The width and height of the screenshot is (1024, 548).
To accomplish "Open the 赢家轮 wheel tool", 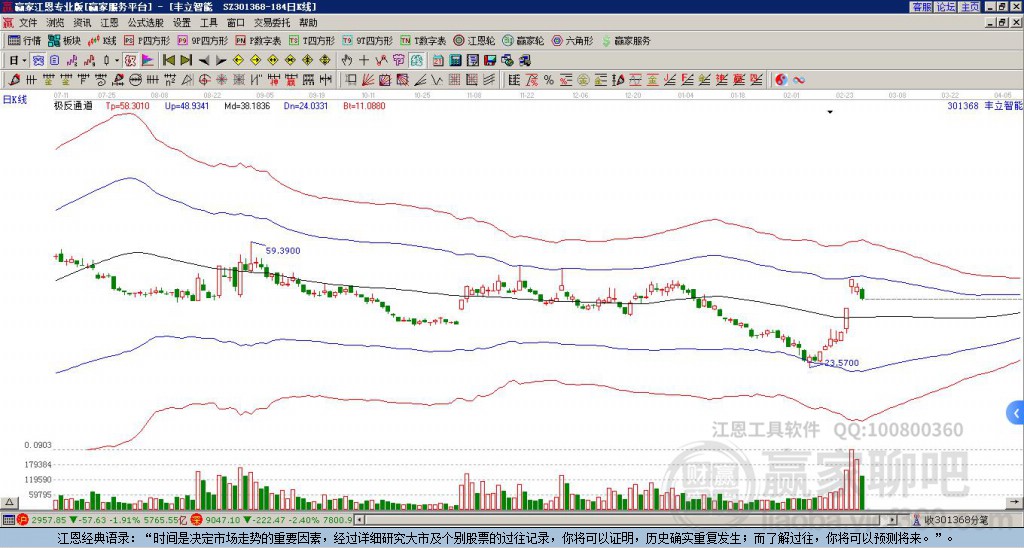I will click(523, 40).
